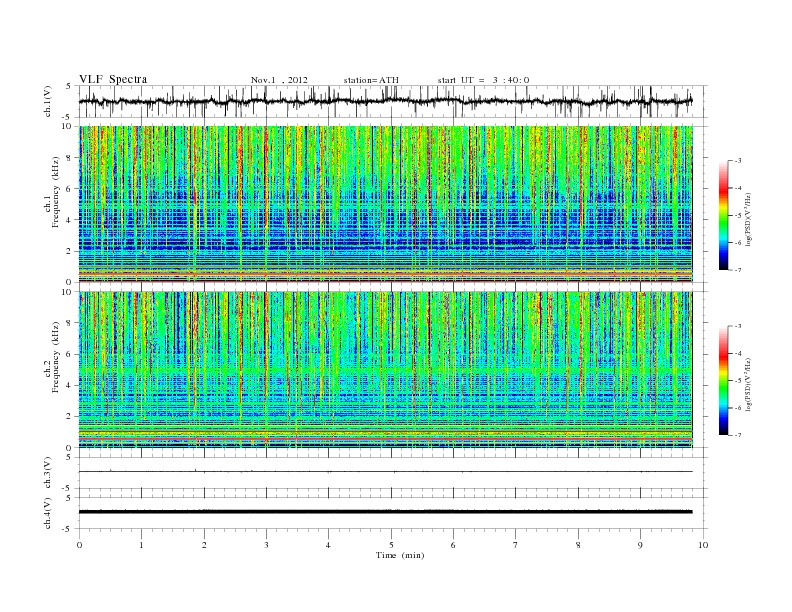
Task: Click inside the ch.1 spectrogram image
Action: (x=386, y=204)
